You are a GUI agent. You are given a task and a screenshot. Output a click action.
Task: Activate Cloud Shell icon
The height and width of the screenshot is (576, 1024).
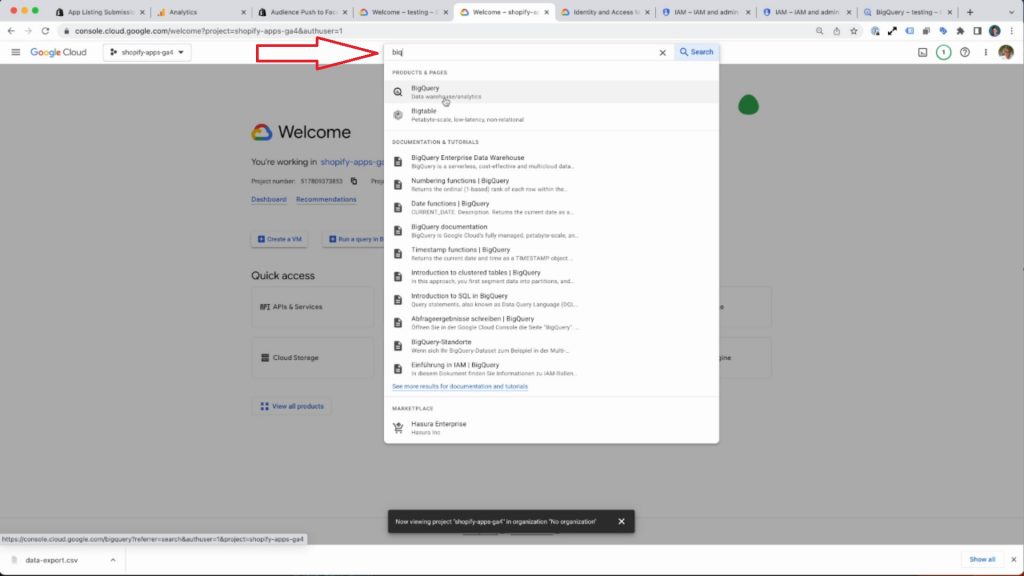click(x=922, y=52)
